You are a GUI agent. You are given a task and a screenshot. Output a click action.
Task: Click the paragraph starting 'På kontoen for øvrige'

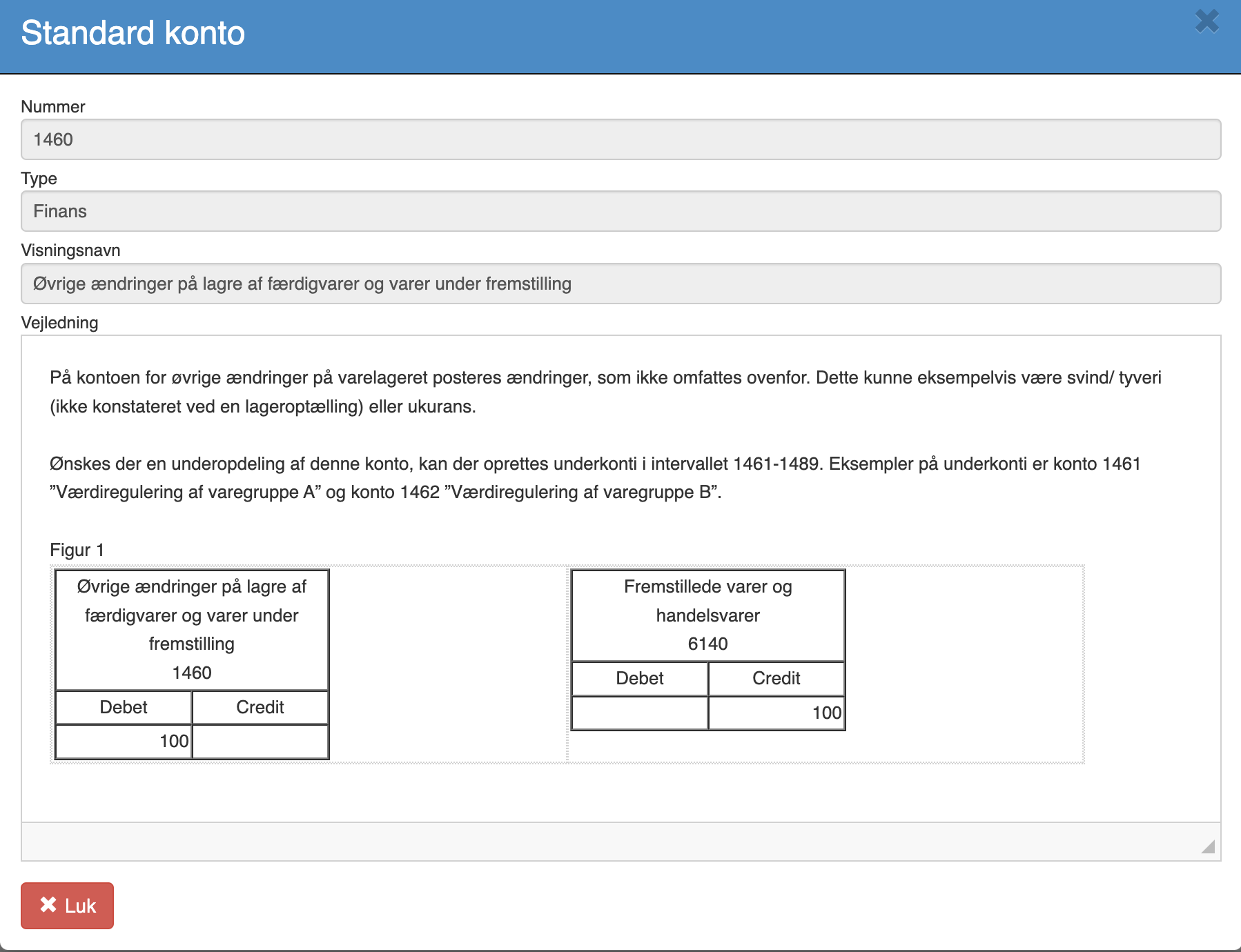point(605,392)
